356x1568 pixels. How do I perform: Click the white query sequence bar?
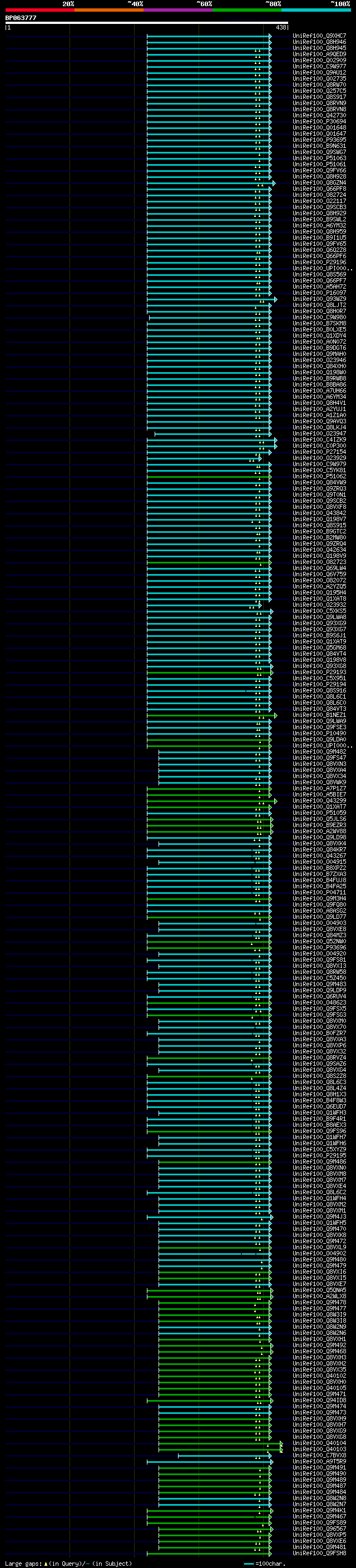147,22
